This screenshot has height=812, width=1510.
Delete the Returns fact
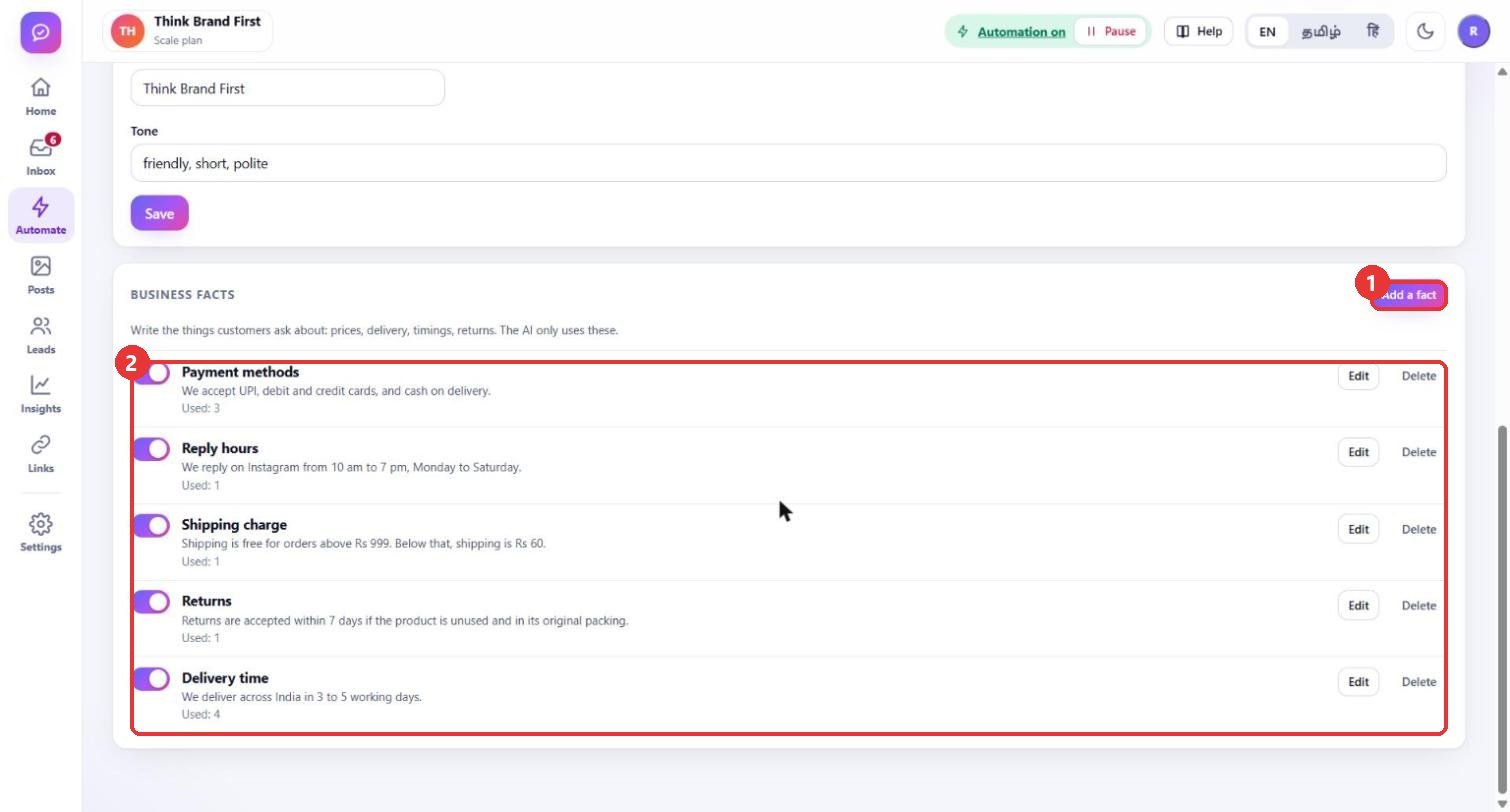click(1418, 605)
